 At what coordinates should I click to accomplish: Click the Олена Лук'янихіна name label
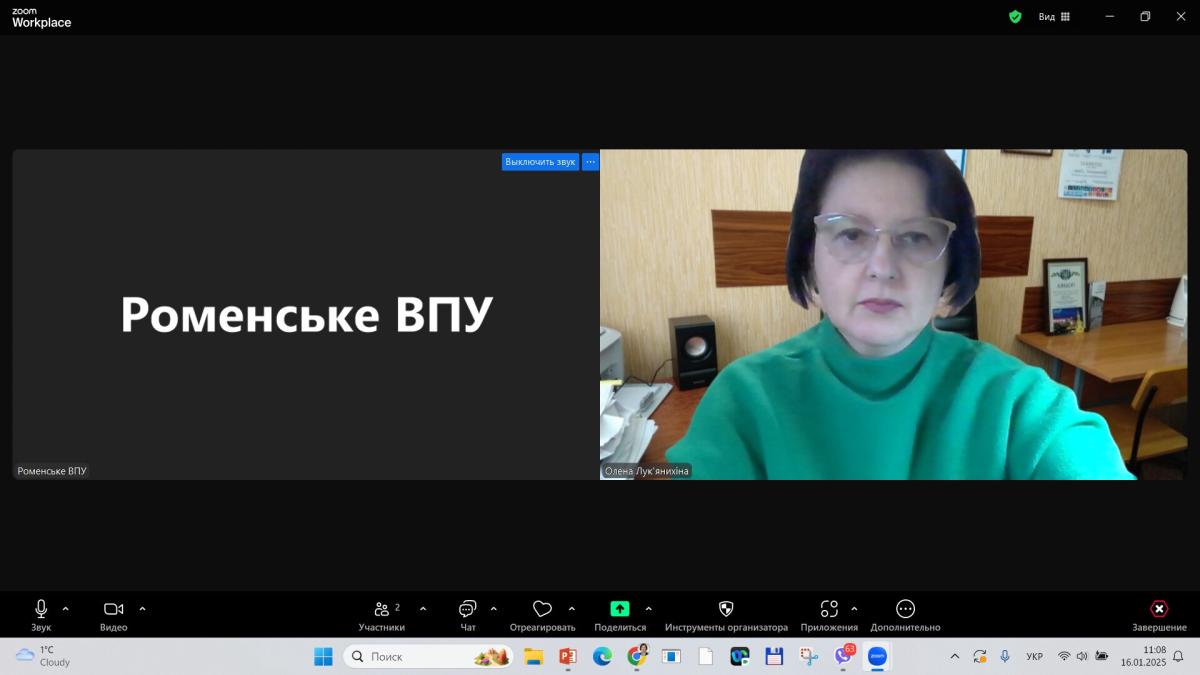[x=647, y=471]
